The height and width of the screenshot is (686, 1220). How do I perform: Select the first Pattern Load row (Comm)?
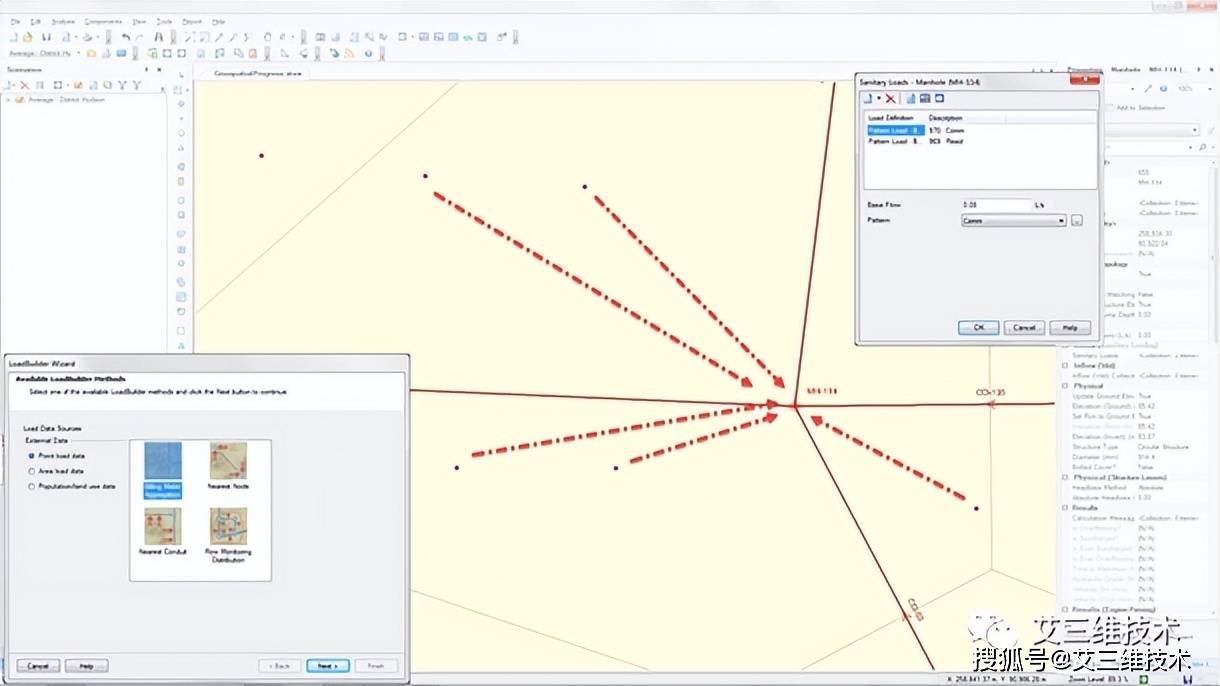tap(980, 130)
